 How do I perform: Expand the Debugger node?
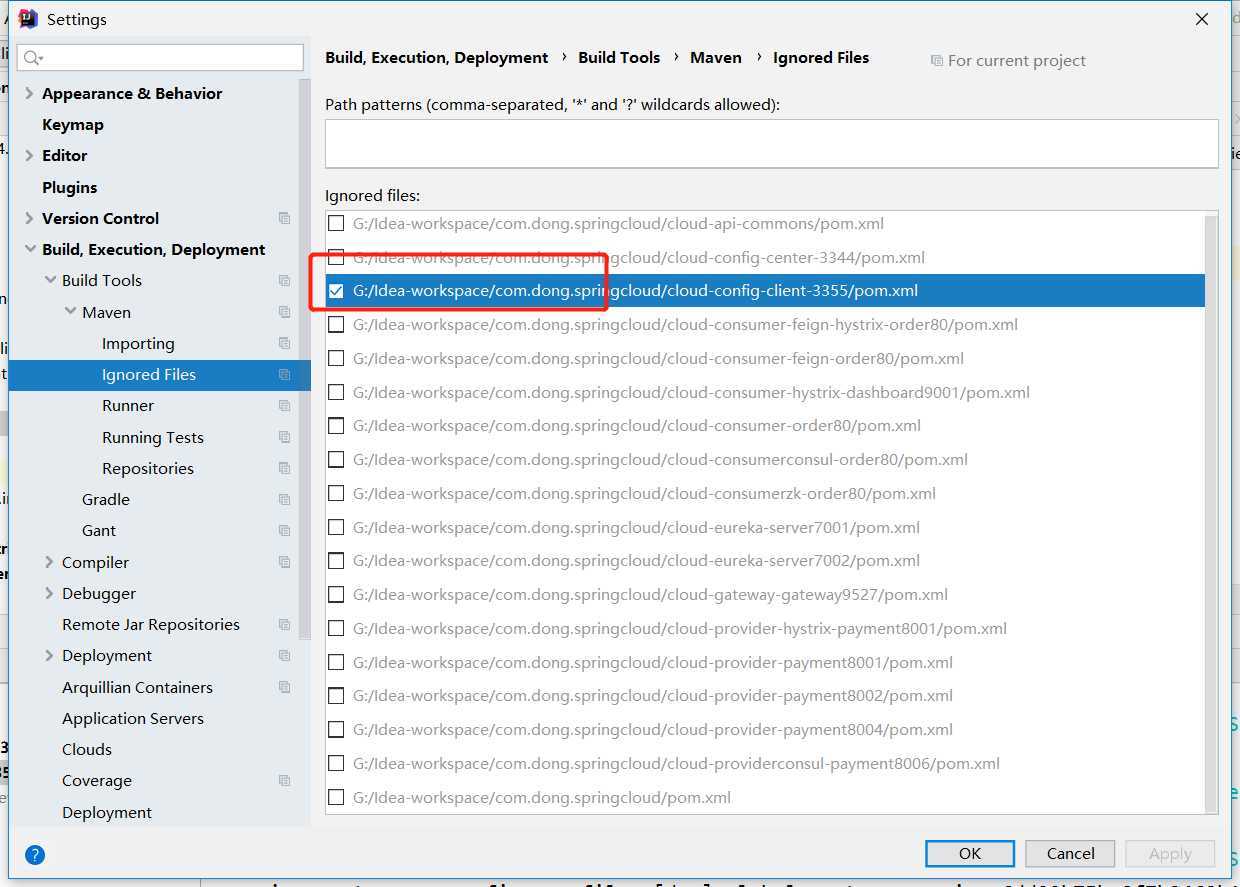pyautogui.click(x=49, y=593)
